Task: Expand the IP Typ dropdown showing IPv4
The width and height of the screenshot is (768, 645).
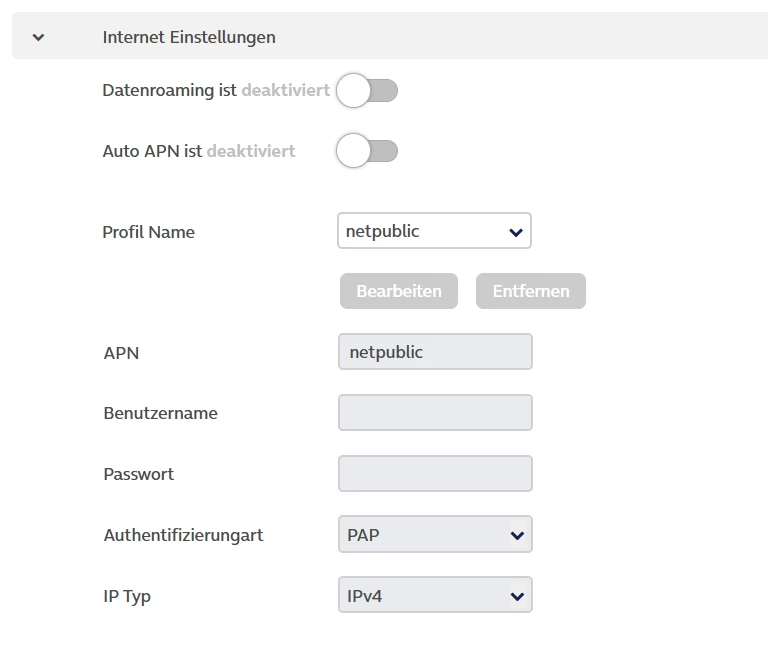Action: coord(434,597)
